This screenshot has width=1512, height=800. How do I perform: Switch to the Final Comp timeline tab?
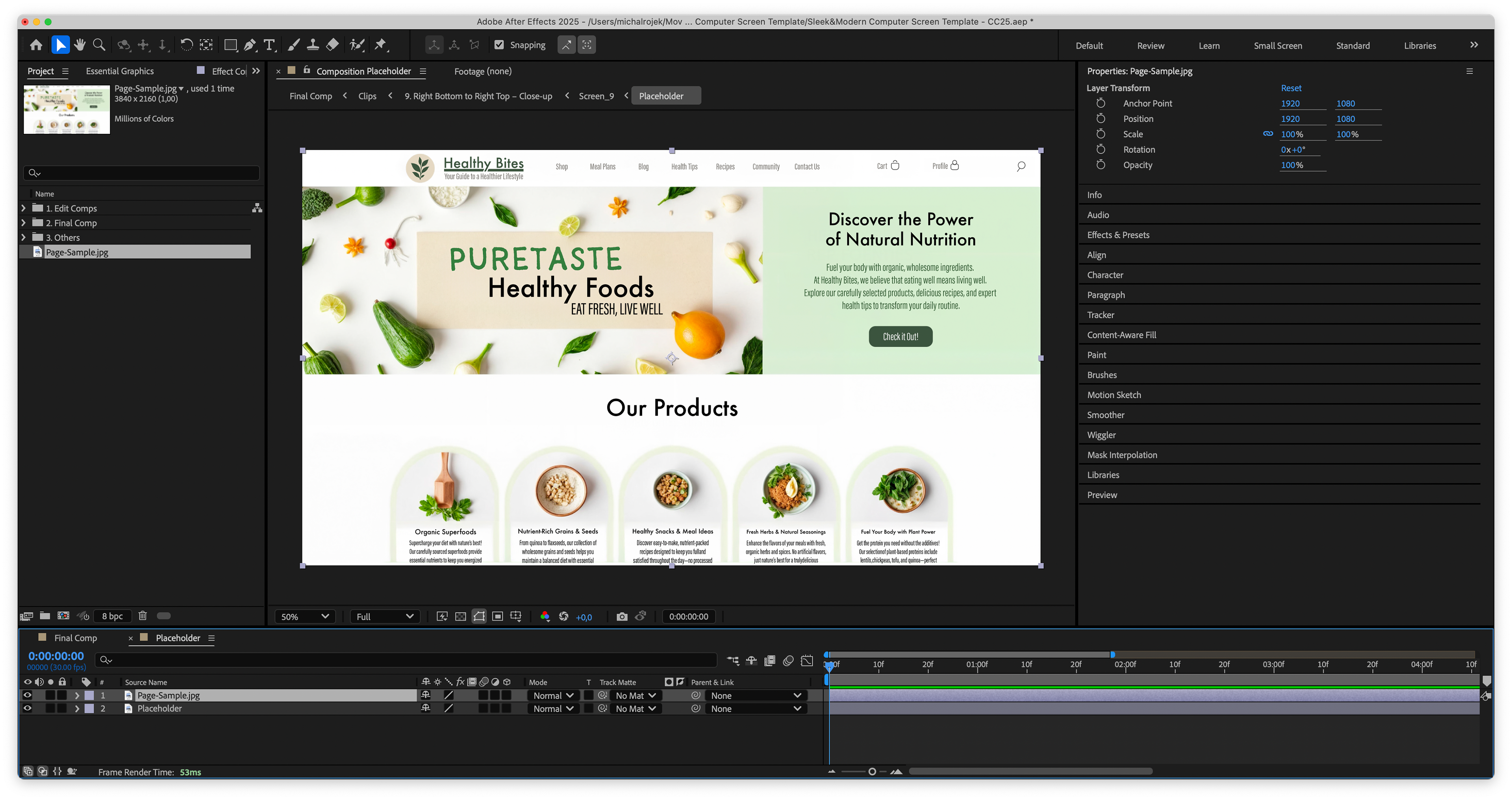click(75, 638)
